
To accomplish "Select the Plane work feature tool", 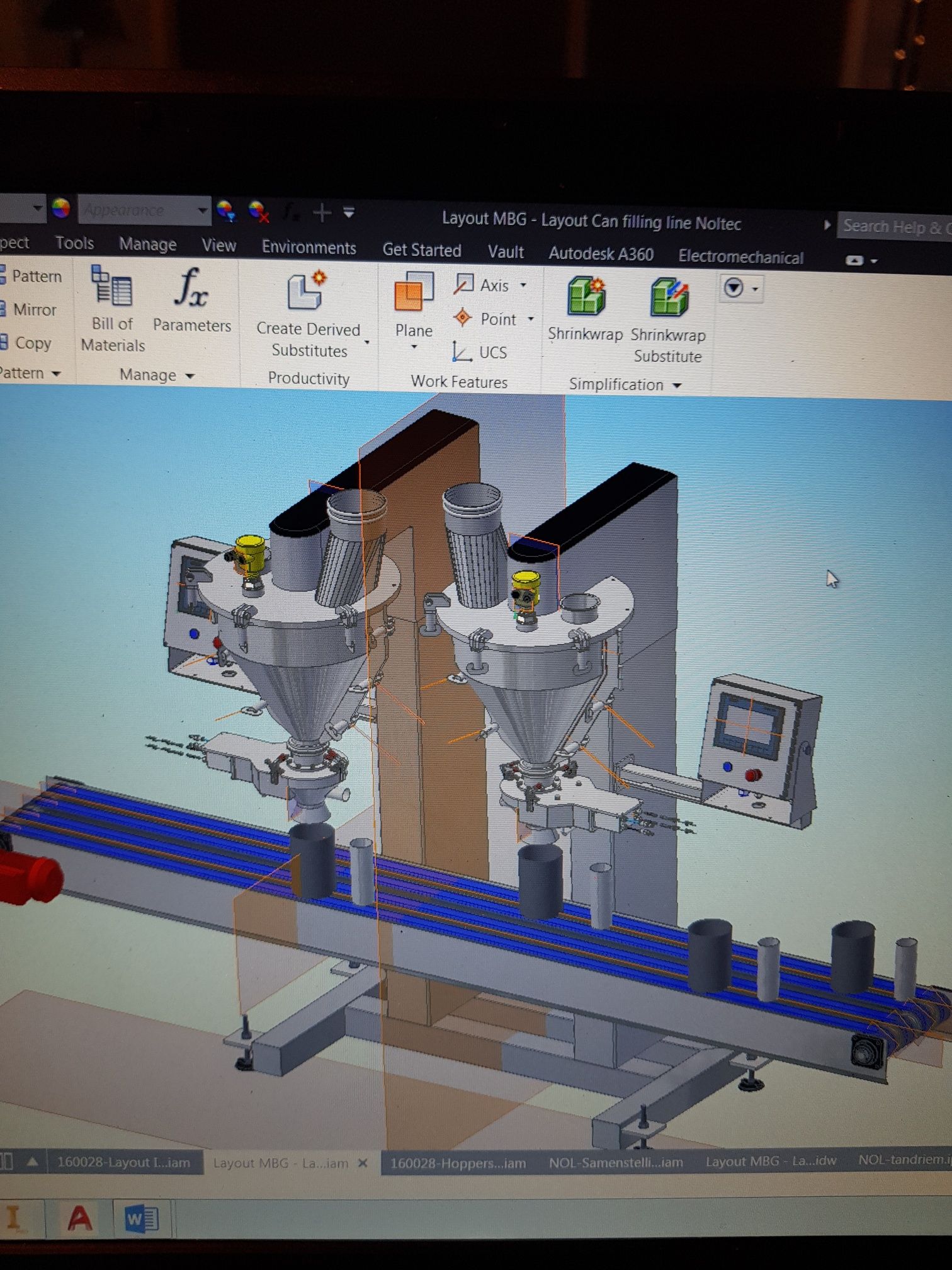I will (x=414, y=304).
